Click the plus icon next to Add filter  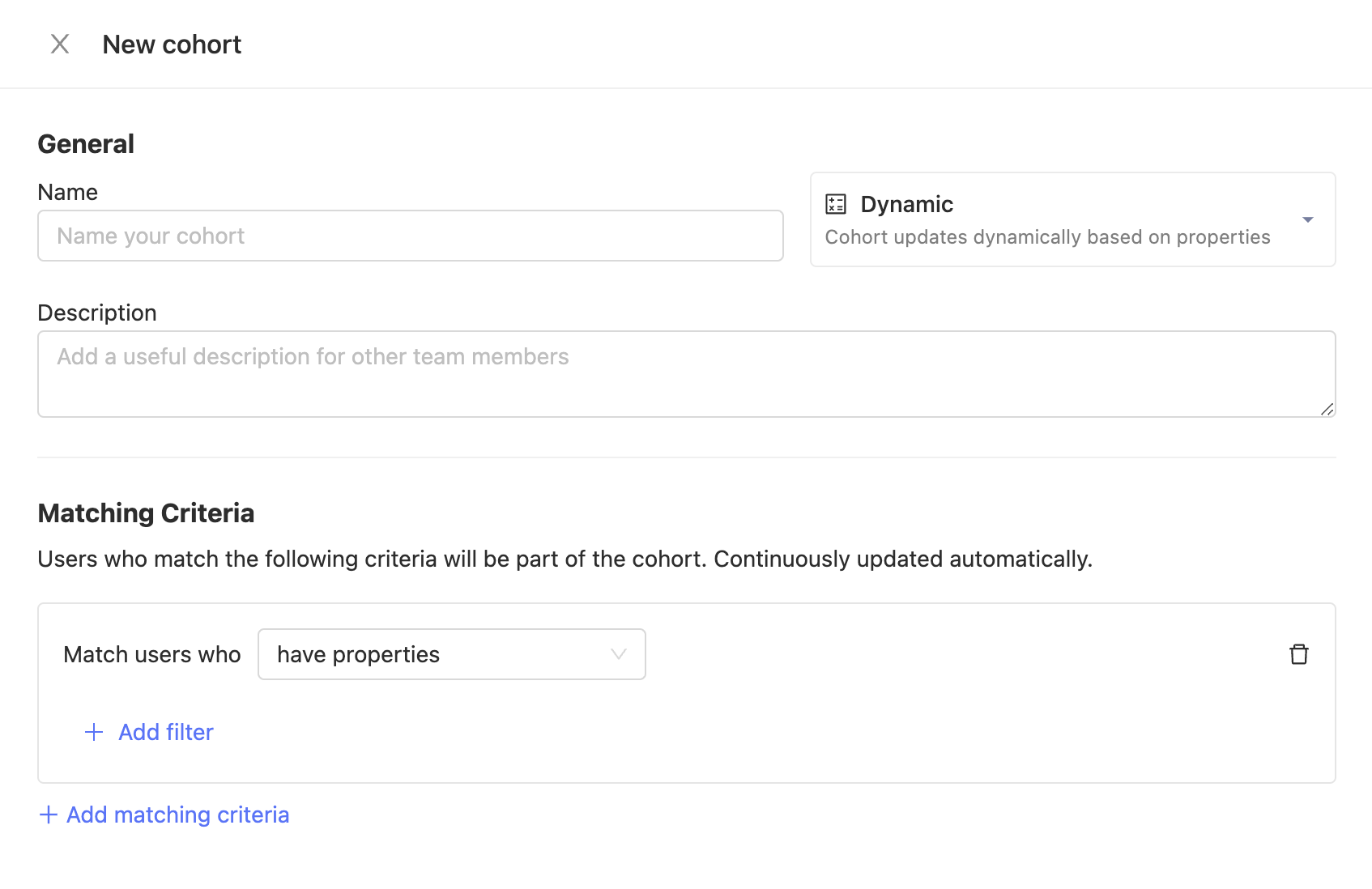94,732
